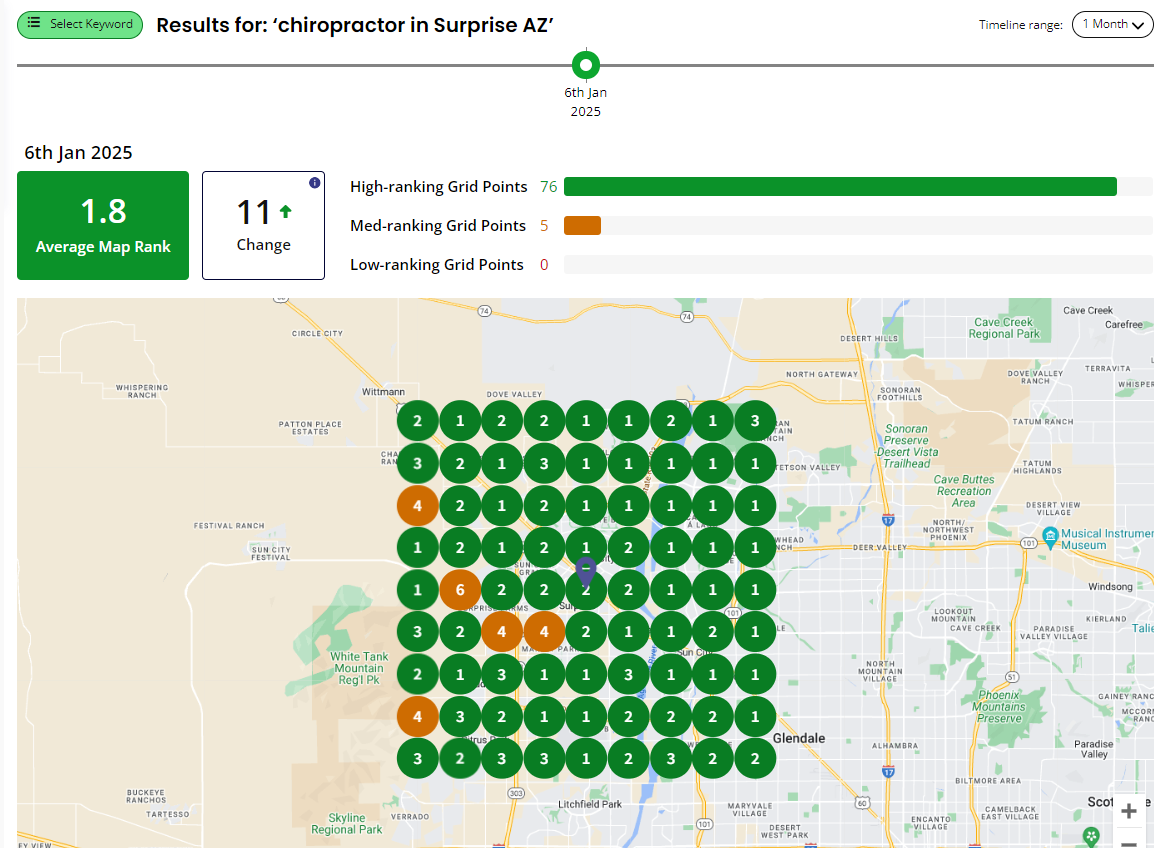The width and height of the screenshot is (1165, 848).
Task: Click the green up arrow beside 11
Action: [x=286, y=212]
